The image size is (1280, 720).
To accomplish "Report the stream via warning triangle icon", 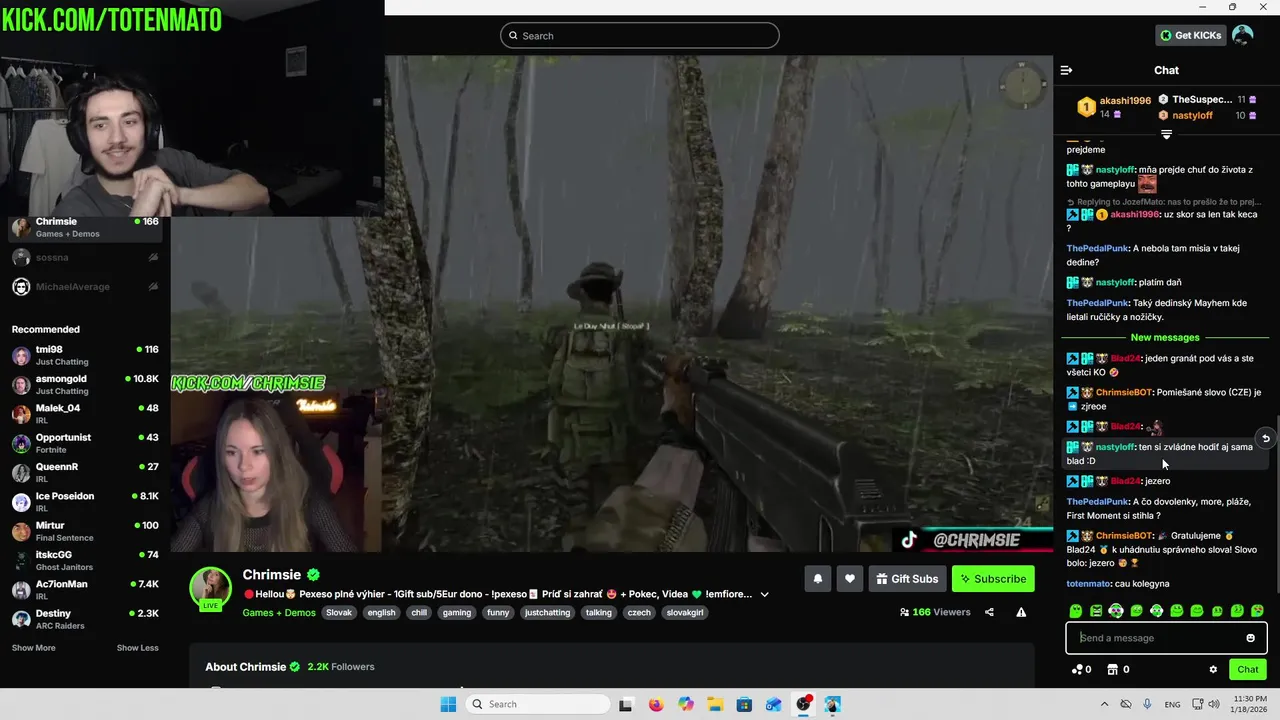I will [1021, 612].
